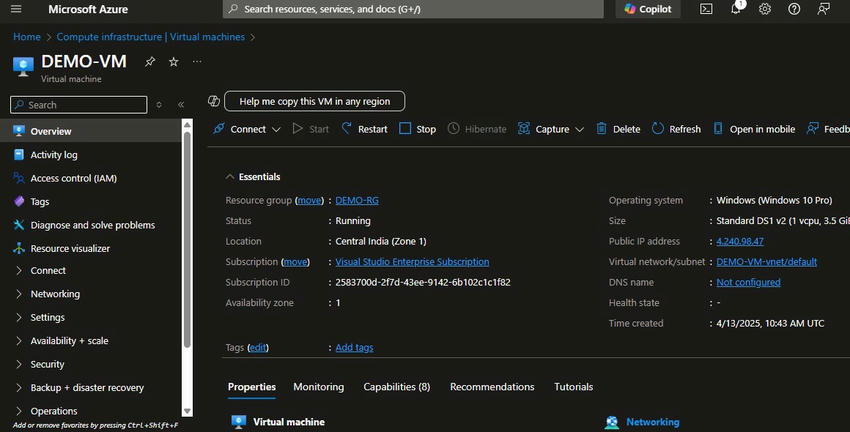Open DEMO-VM-vnet/default network link
This screenshot has width=850, height=432.
[767, 262]
